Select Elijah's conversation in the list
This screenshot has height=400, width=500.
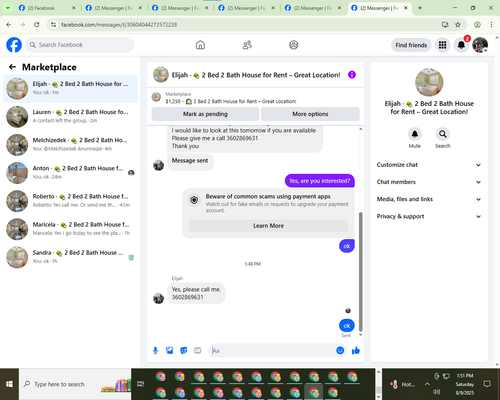coord(70,88)
